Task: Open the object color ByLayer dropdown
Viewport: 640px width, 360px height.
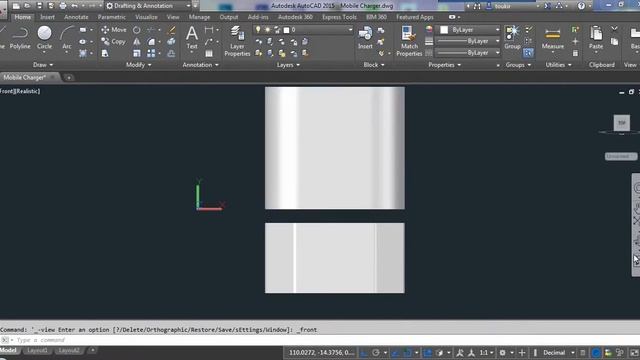Action: (x=469, y=30)
